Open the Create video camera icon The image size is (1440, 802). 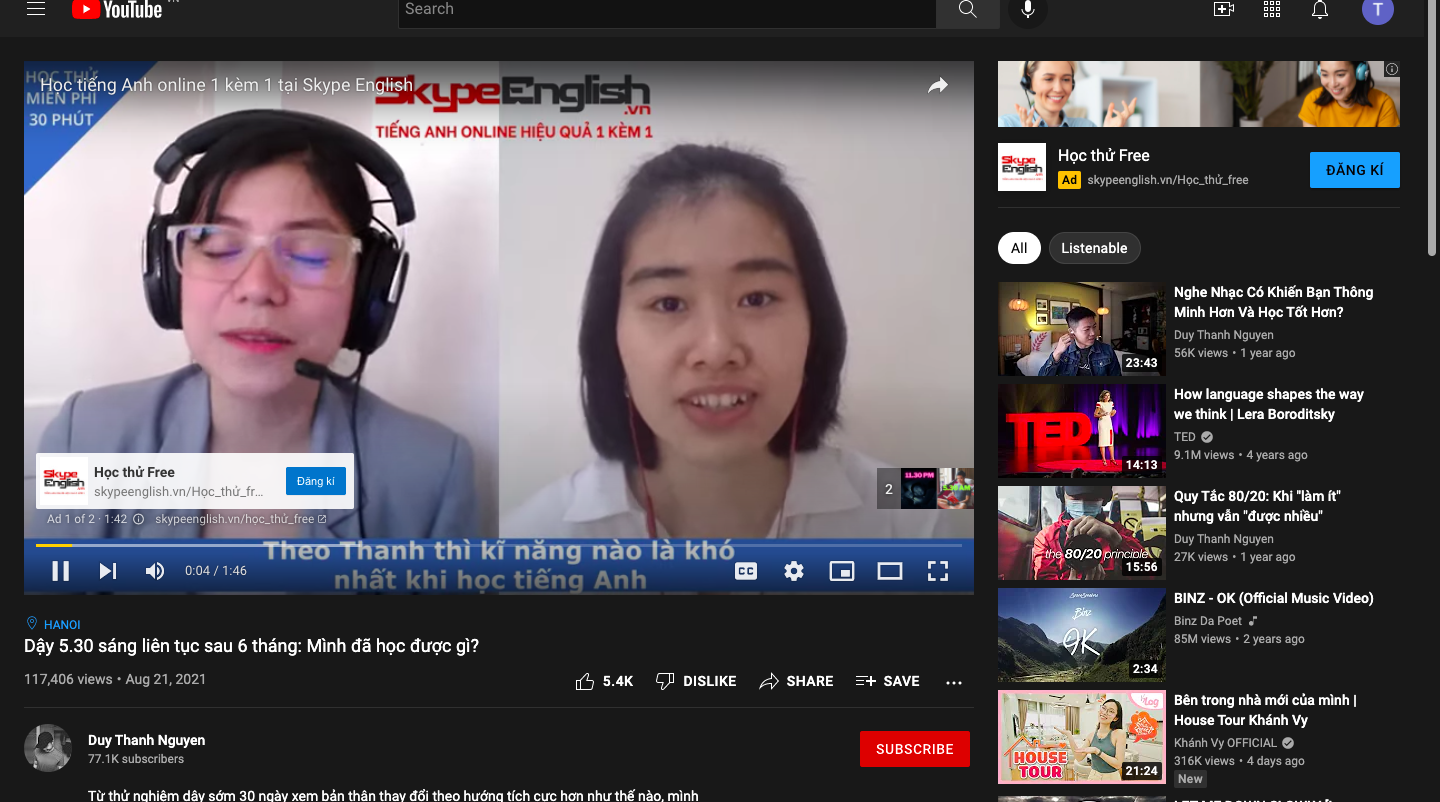(x=1223, y=10)
